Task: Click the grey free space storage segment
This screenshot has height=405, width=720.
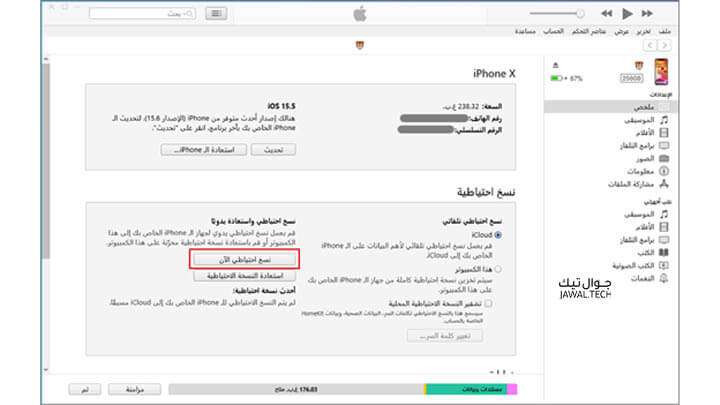Action: [296, 389]
